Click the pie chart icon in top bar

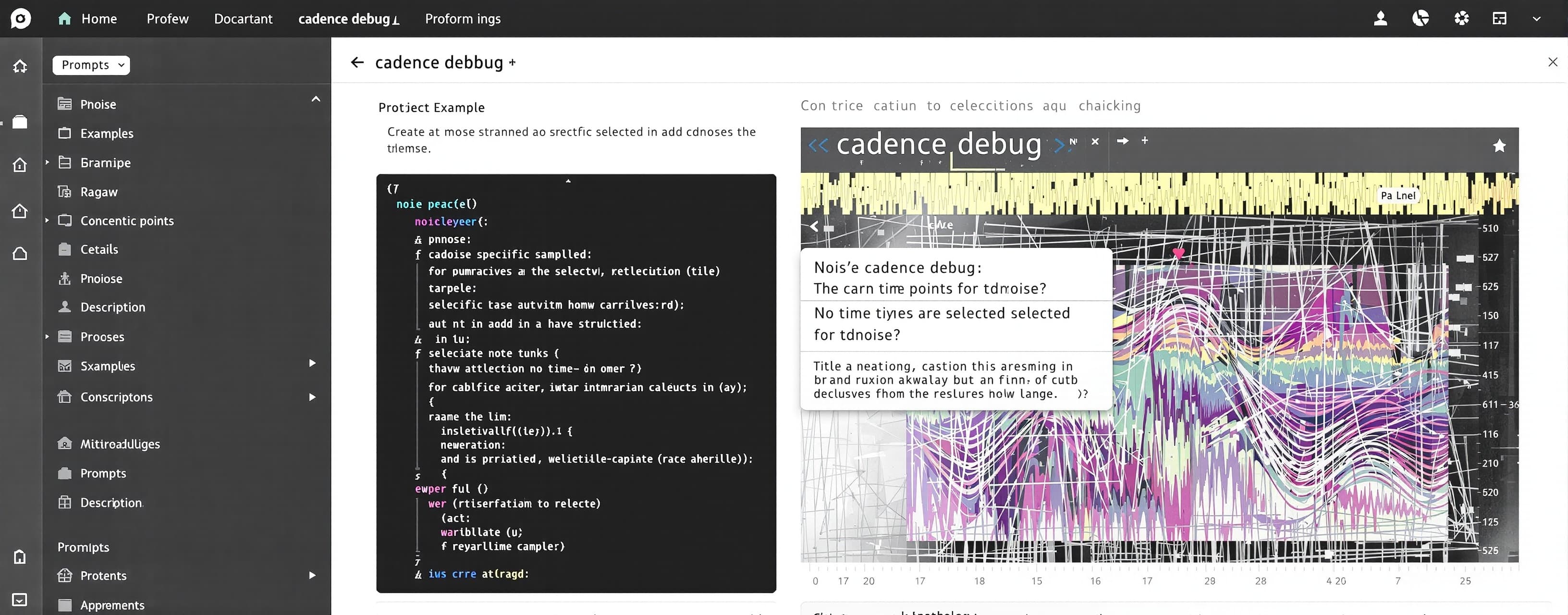coord(1420,18)
